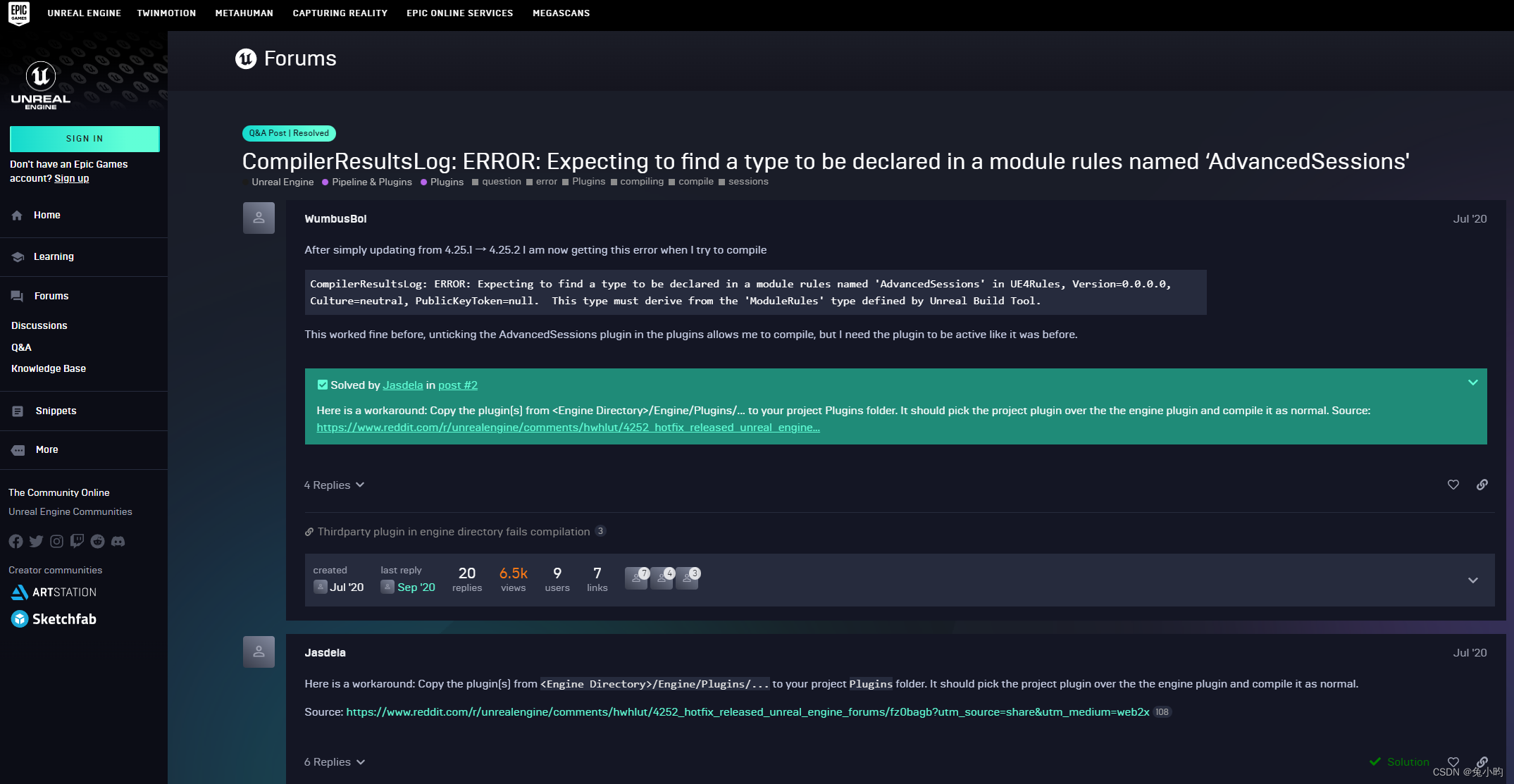Click the Solved checkbox mark

pos(322,385)
